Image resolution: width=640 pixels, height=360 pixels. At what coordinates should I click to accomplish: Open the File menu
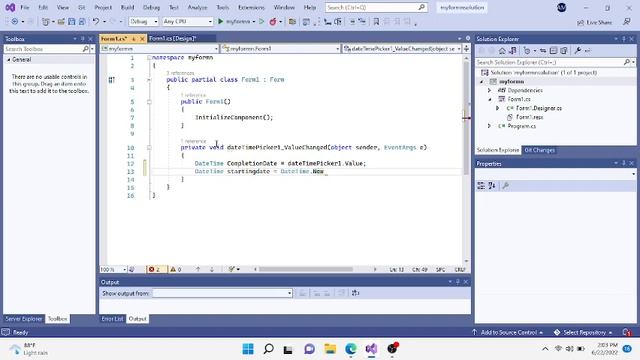coord(25,7)
